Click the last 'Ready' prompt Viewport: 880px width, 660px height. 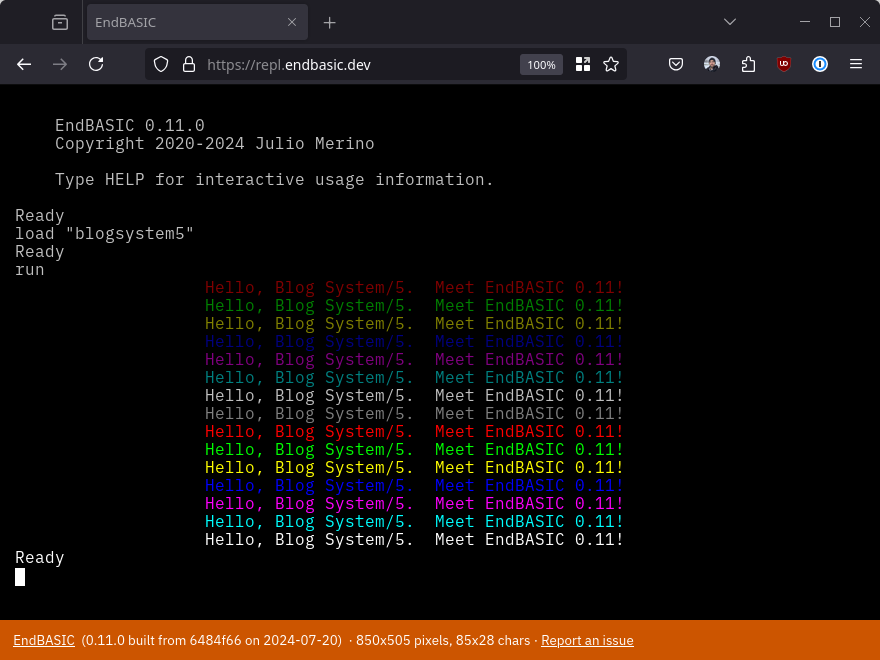pyautogui.click(x=40, y=558)
